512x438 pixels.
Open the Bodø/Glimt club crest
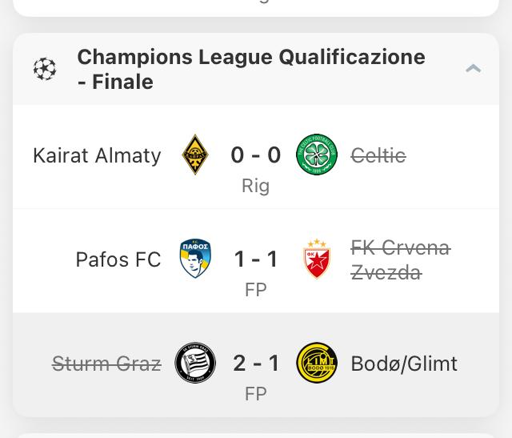[x=317, y=363]
